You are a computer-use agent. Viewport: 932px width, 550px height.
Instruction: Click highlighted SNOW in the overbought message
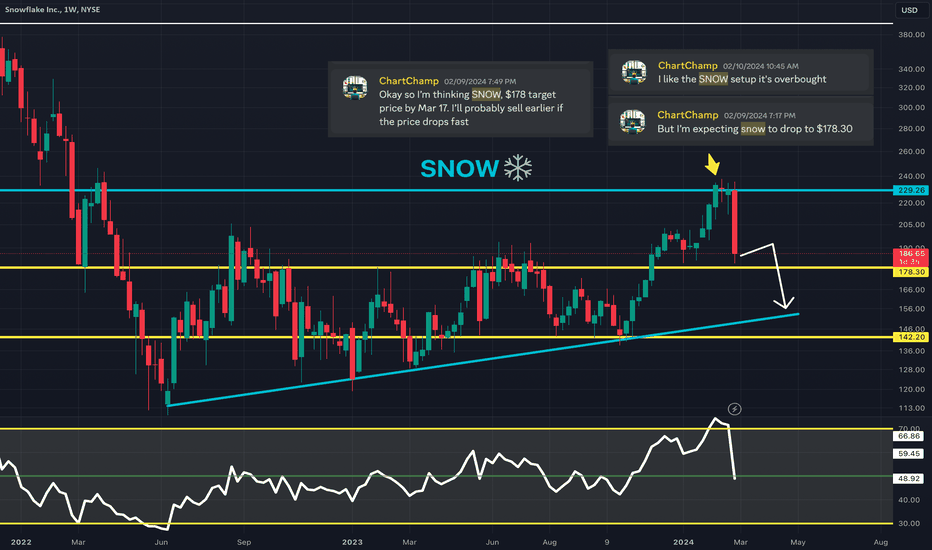[x=713, y=79]
